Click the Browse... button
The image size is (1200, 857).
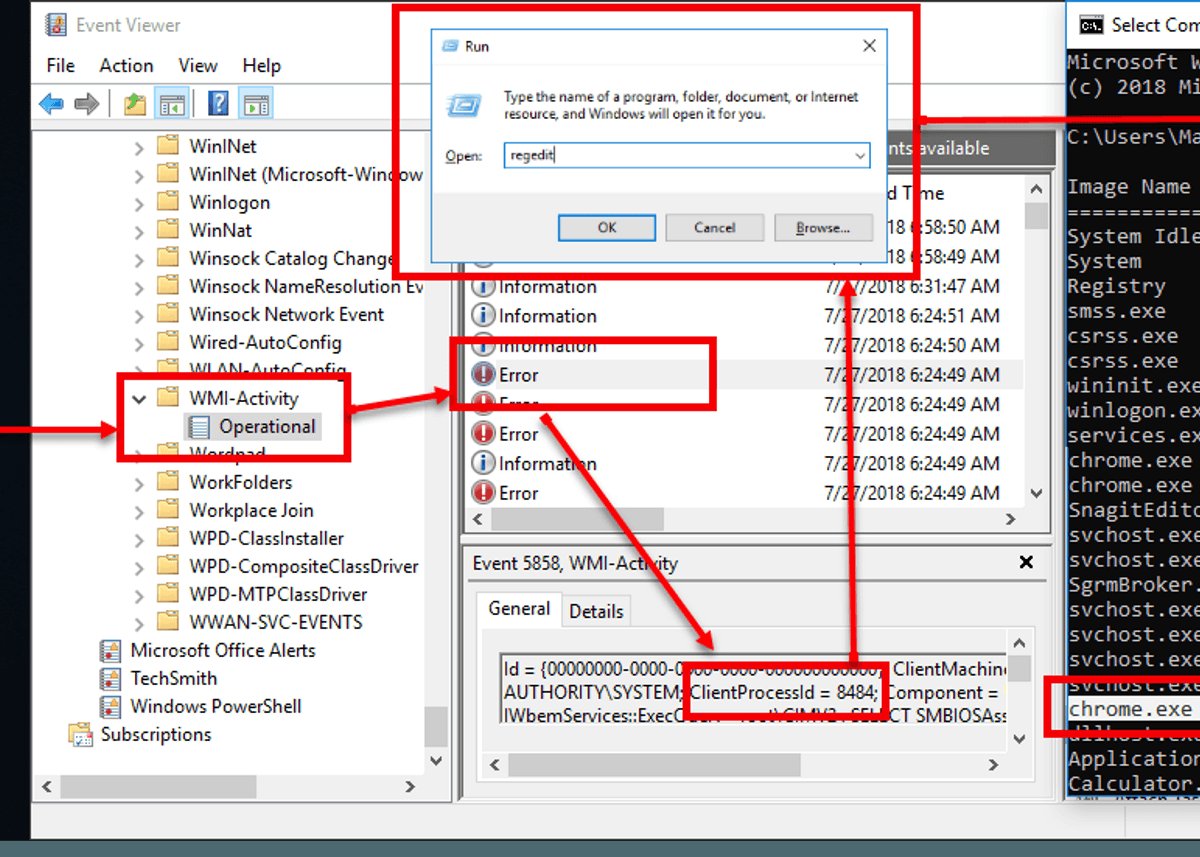point(823,228)
